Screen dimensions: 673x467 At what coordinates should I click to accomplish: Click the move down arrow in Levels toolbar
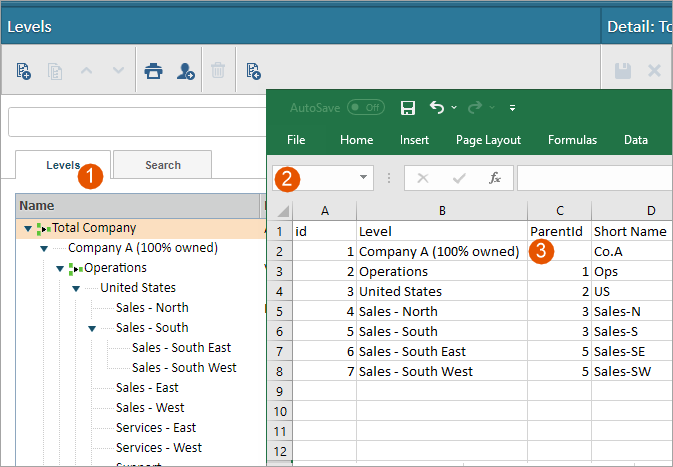click(118, 70)
